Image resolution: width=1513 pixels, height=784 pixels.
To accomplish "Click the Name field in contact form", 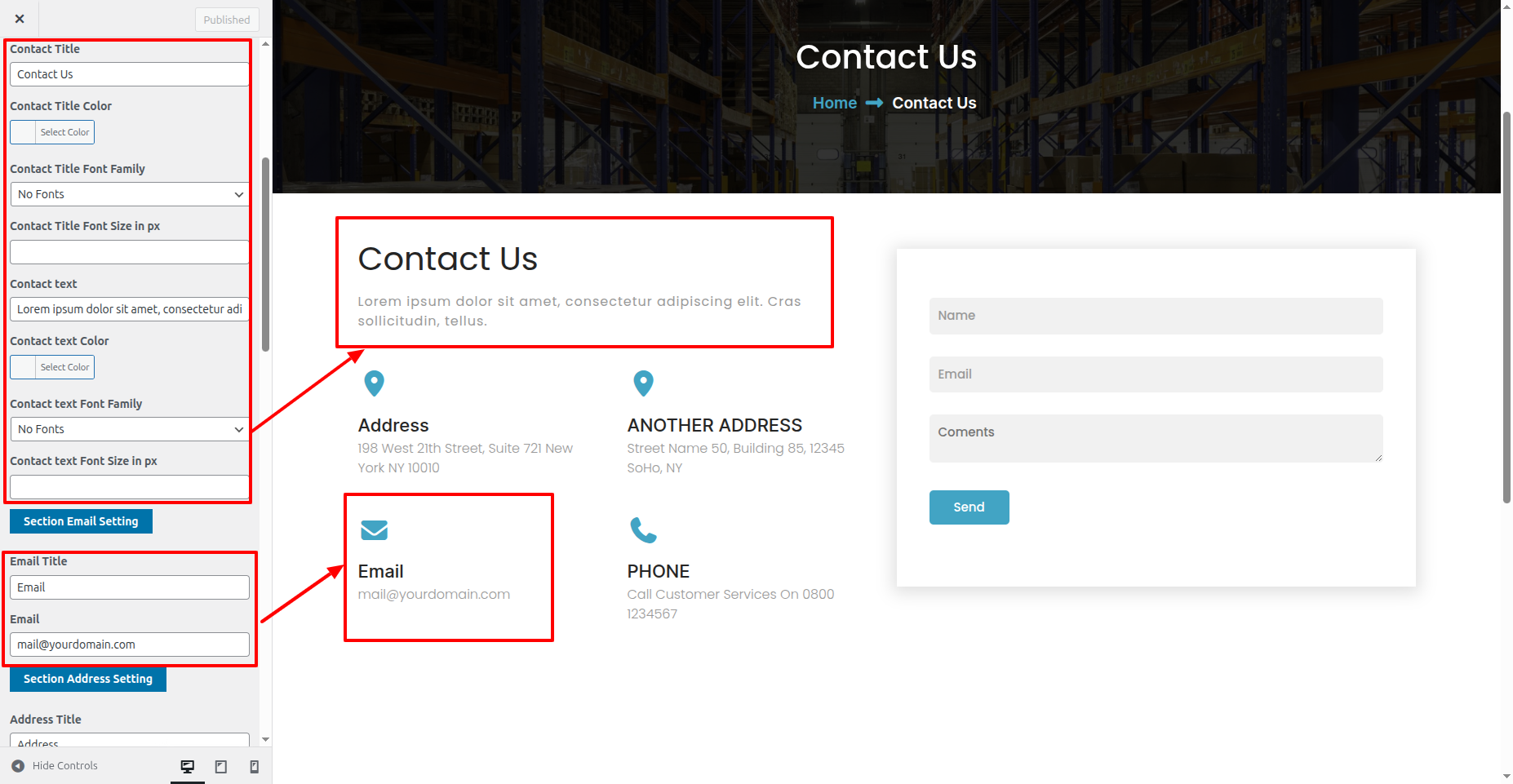I will click(x=1156, y=316).
